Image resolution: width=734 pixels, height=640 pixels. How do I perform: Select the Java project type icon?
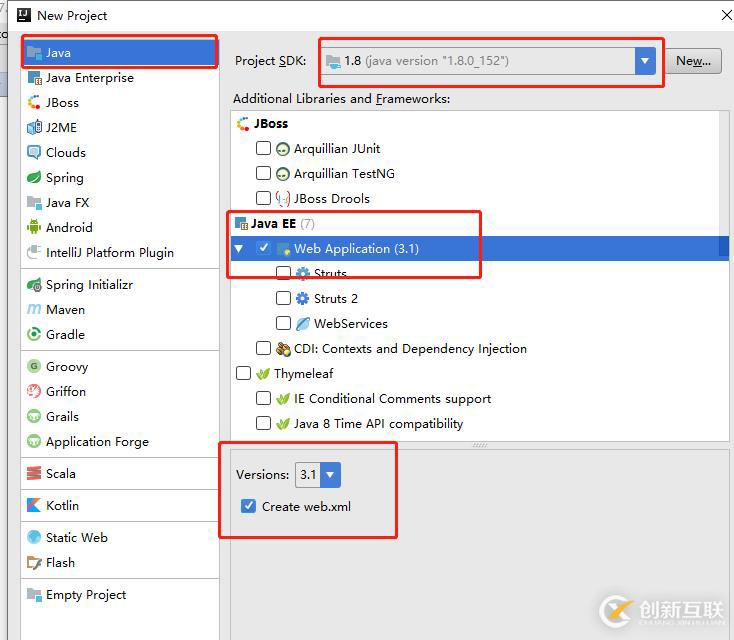click(x=34, y=52)
